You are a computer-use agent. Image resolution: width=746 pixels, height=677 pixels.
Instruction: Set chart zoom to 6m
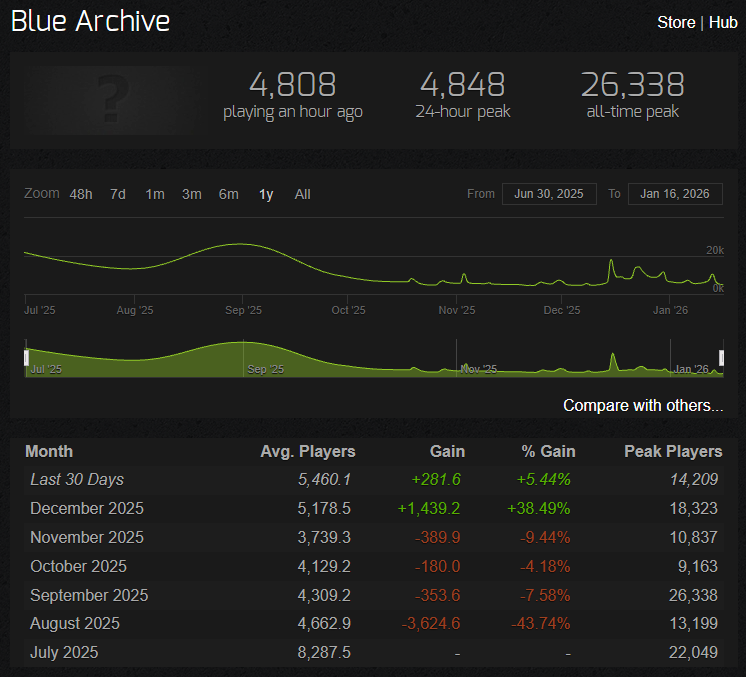pos(228,194)
